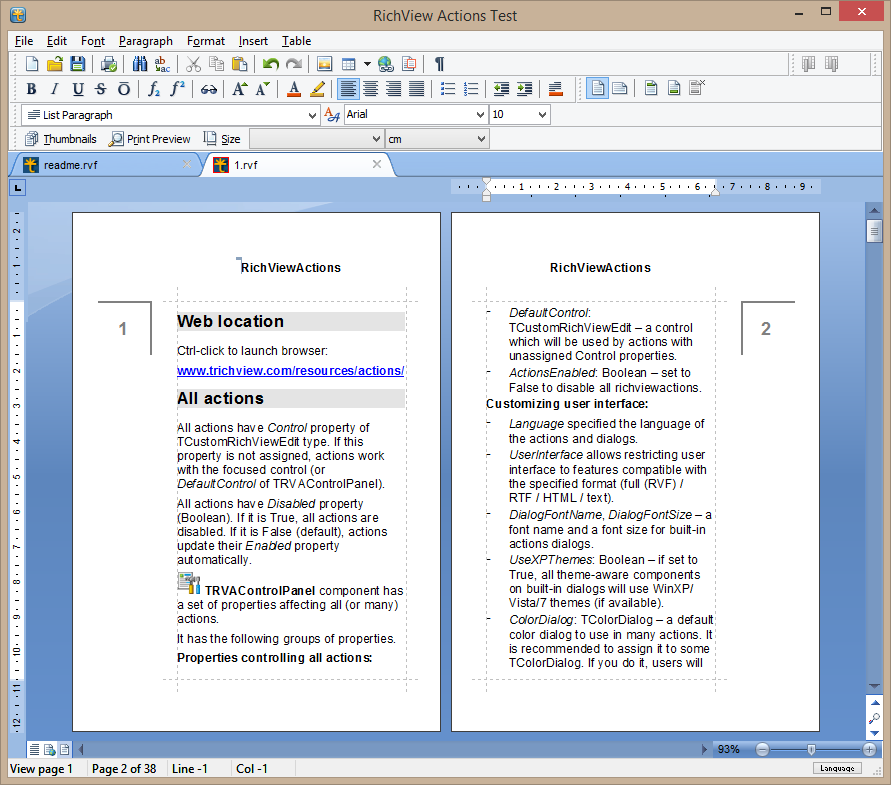Screen dimensions: 891x785
Task: Toggle Italic formatting
Action: pos(55,89)
